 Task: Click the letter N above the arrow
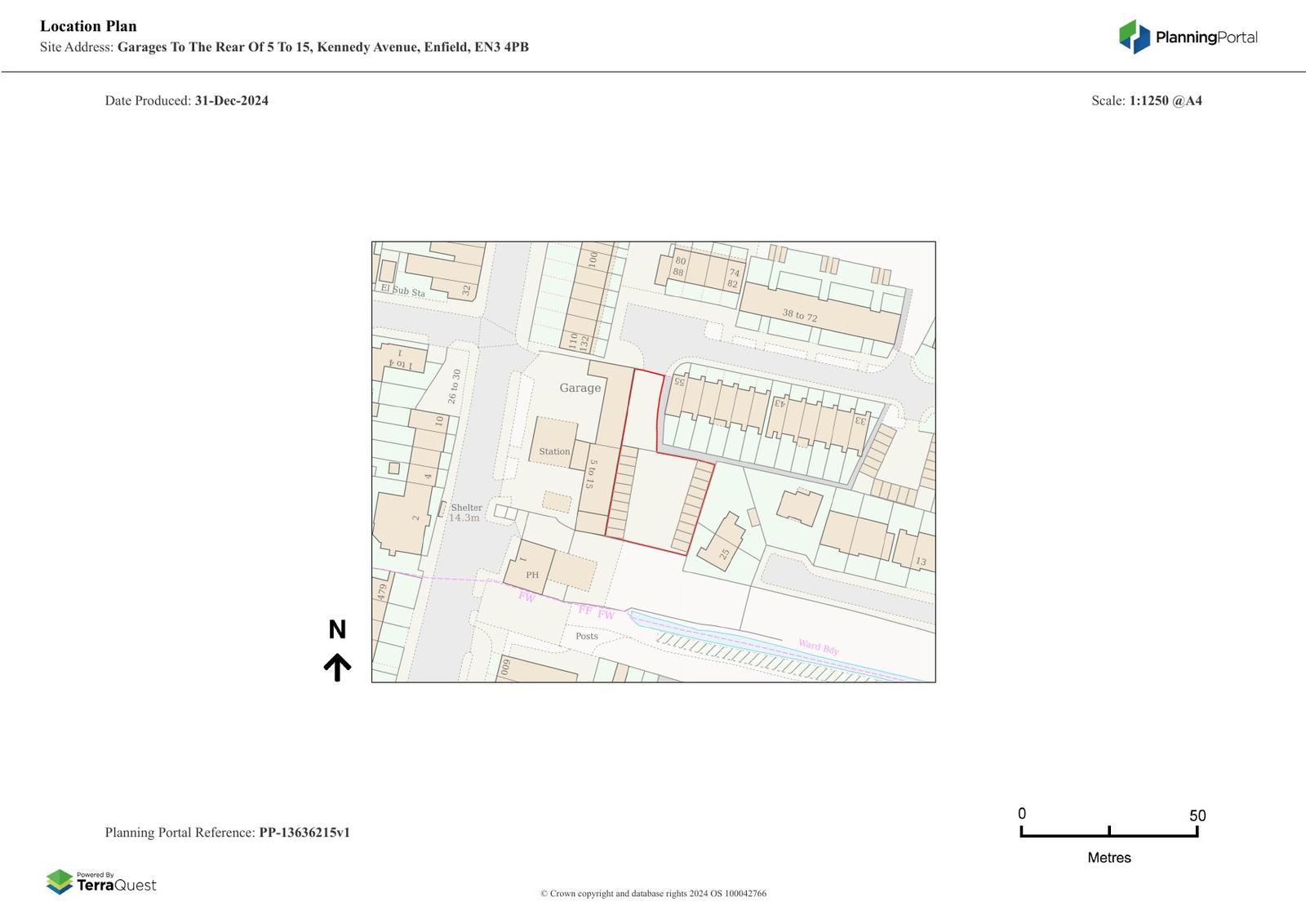tap(337, 630)
